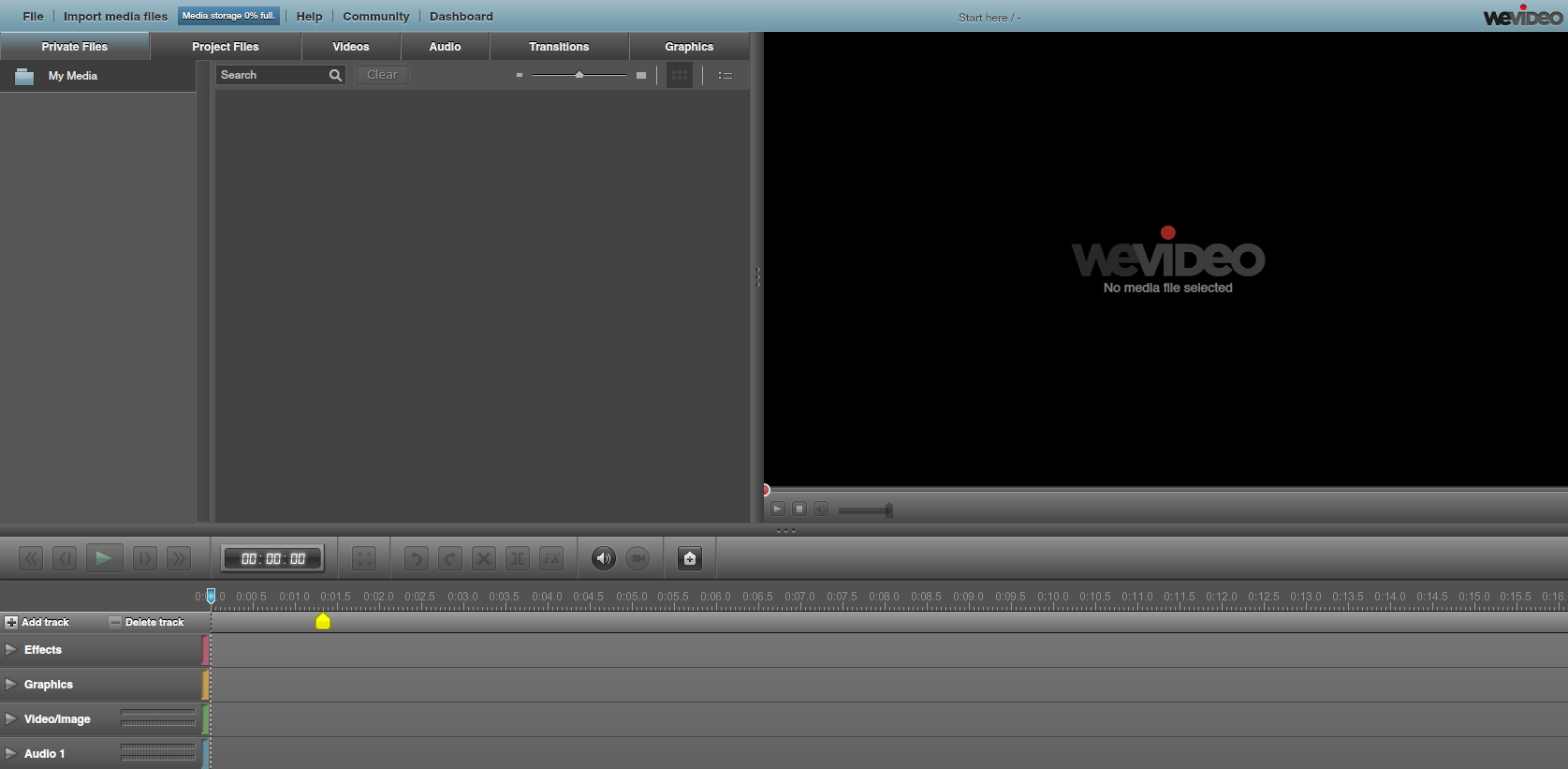
Task: Undo the last action
Action: 416,559
